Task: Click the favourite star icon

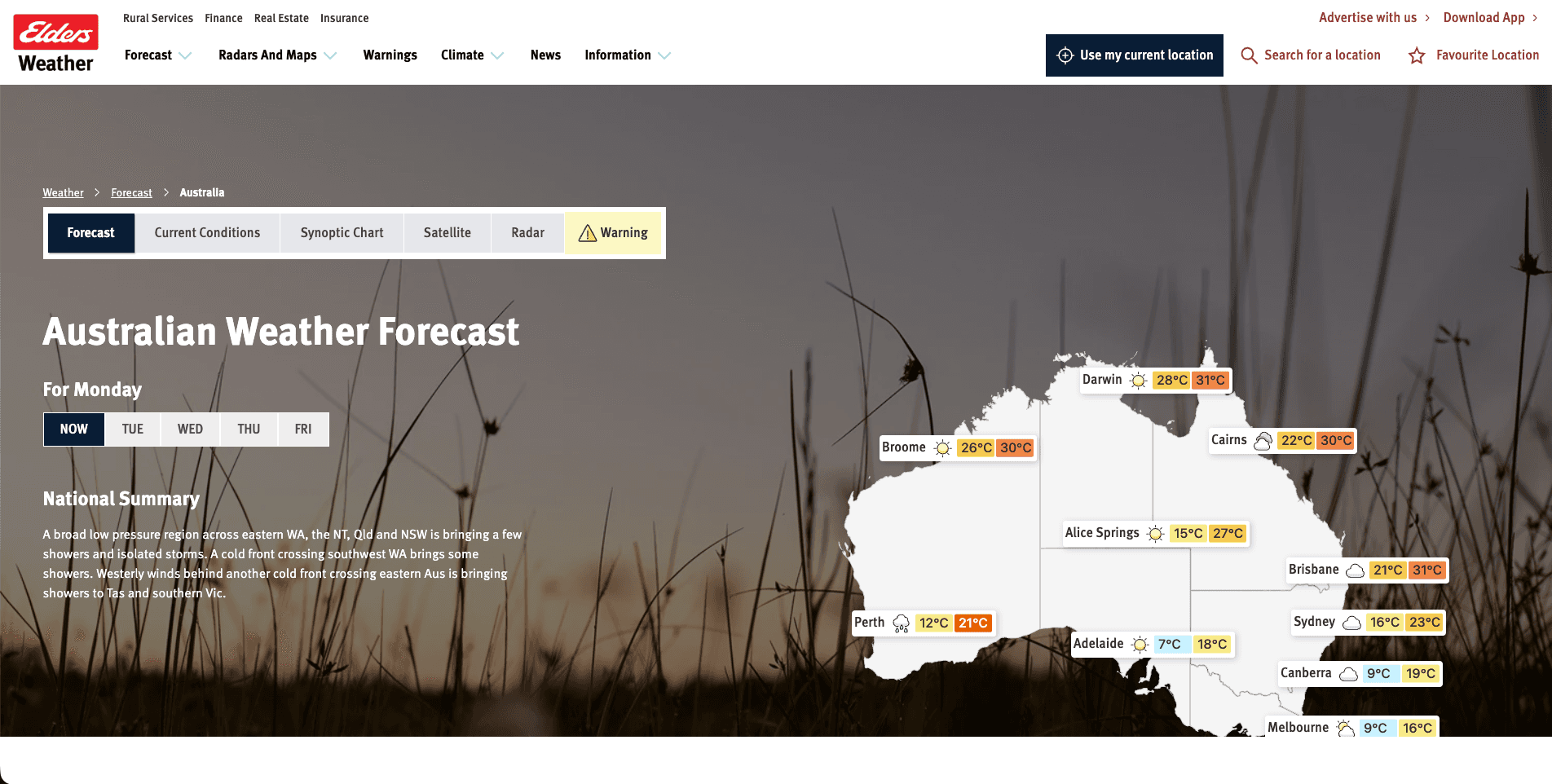Action: 1417,55
